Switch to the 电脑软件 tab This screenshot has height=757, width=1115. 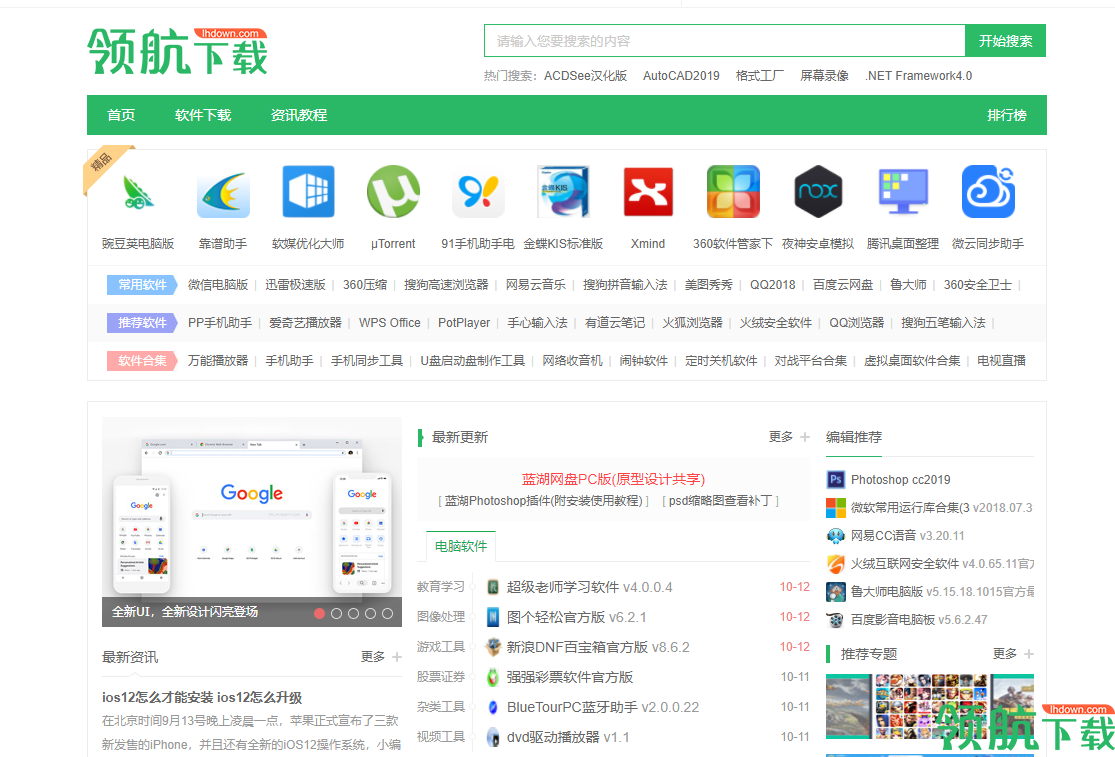click(461, 546)
